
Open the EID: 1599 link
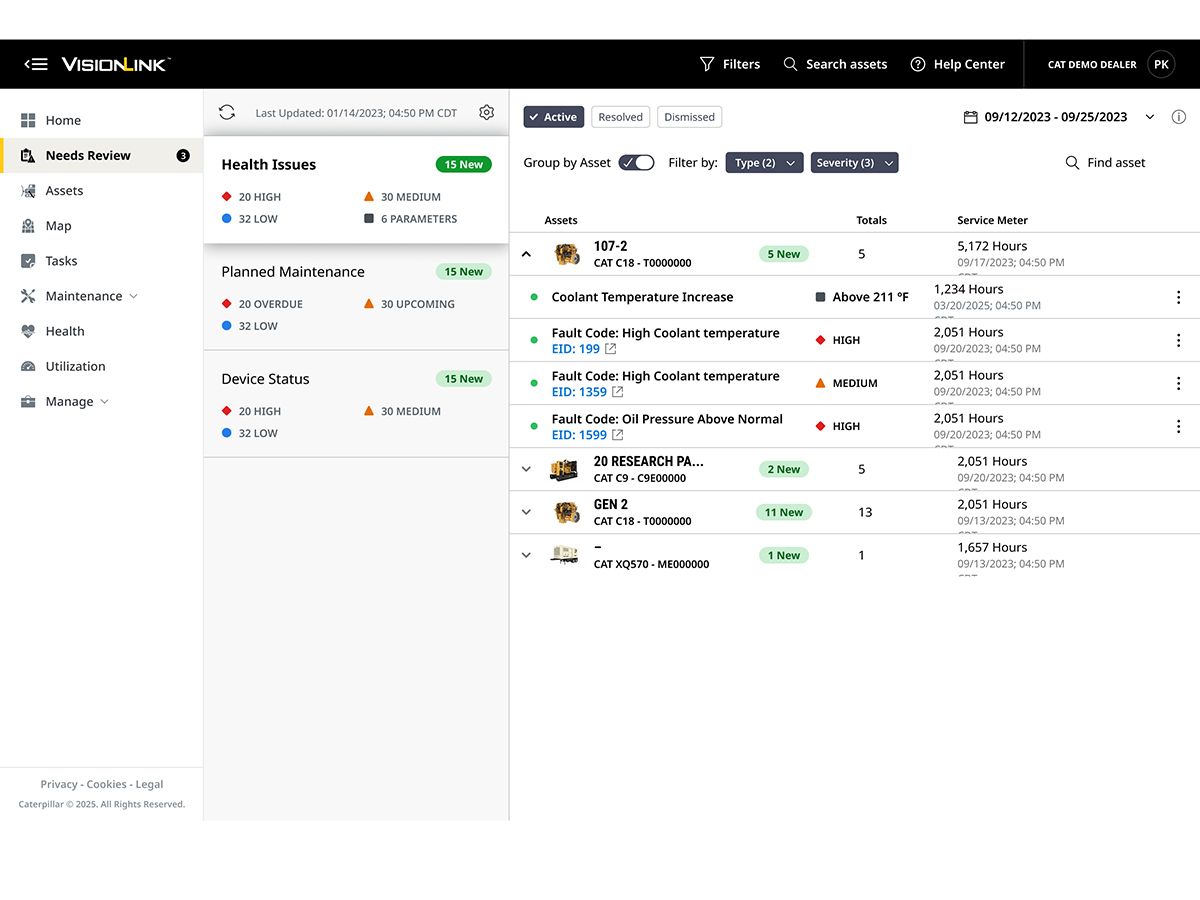coord(579,435)
